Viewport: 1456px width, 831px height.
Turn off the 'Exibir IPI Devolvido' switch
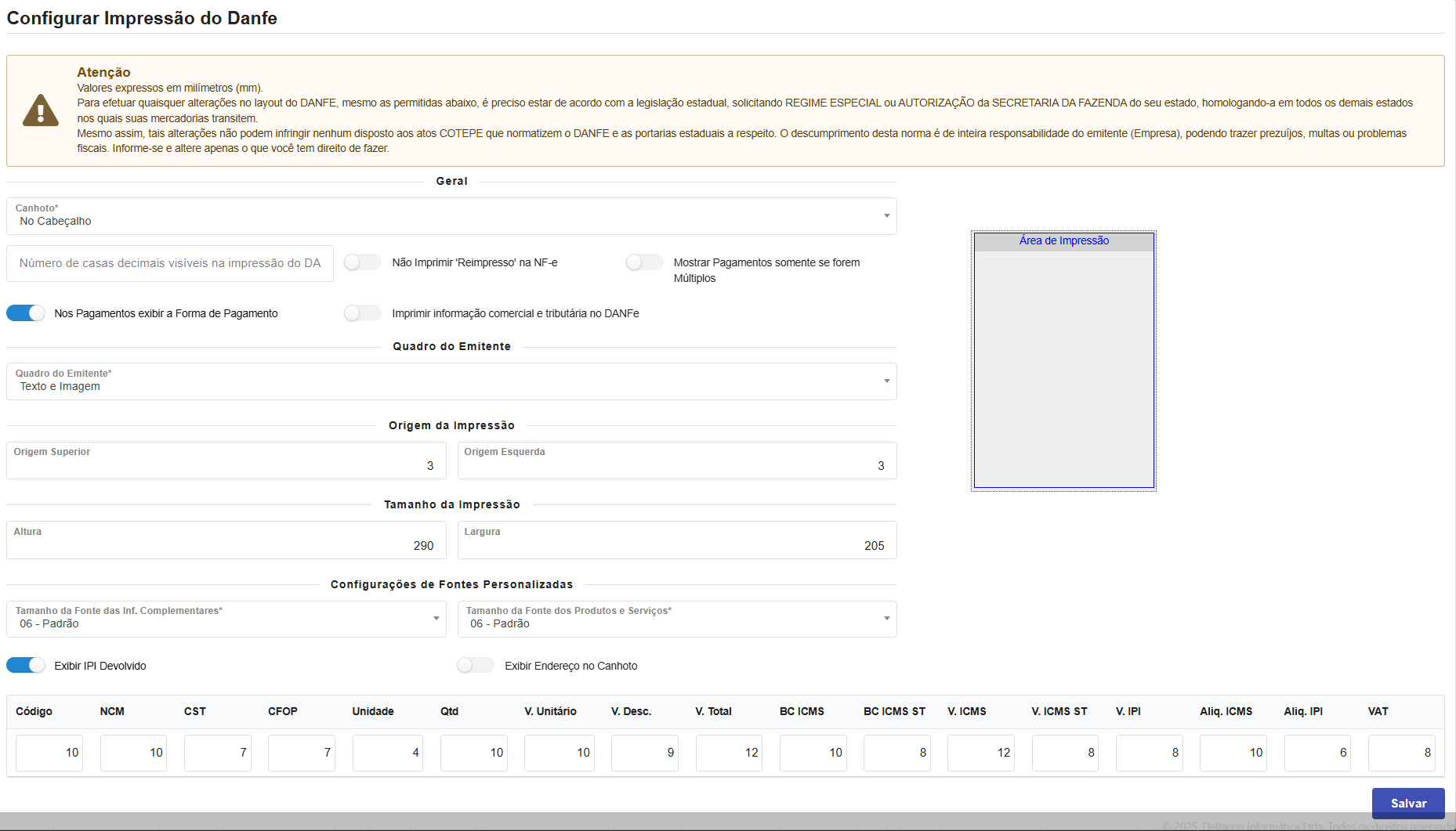click(x=26, y=665)
